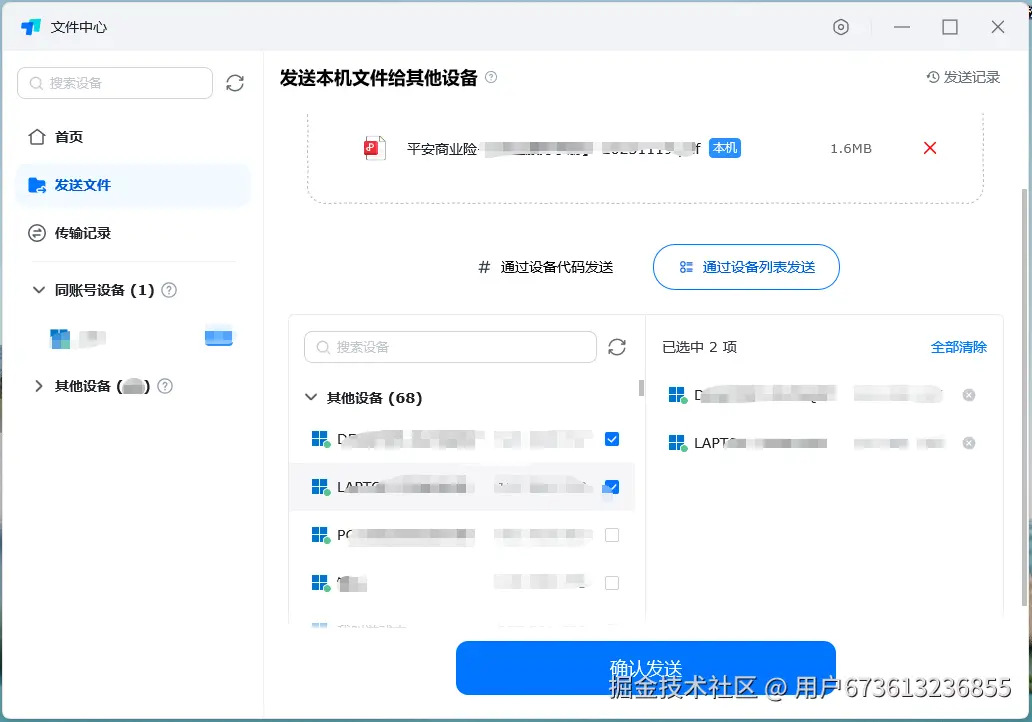
Task: Click the 文件中心 app logo
Action: (31, 27)
